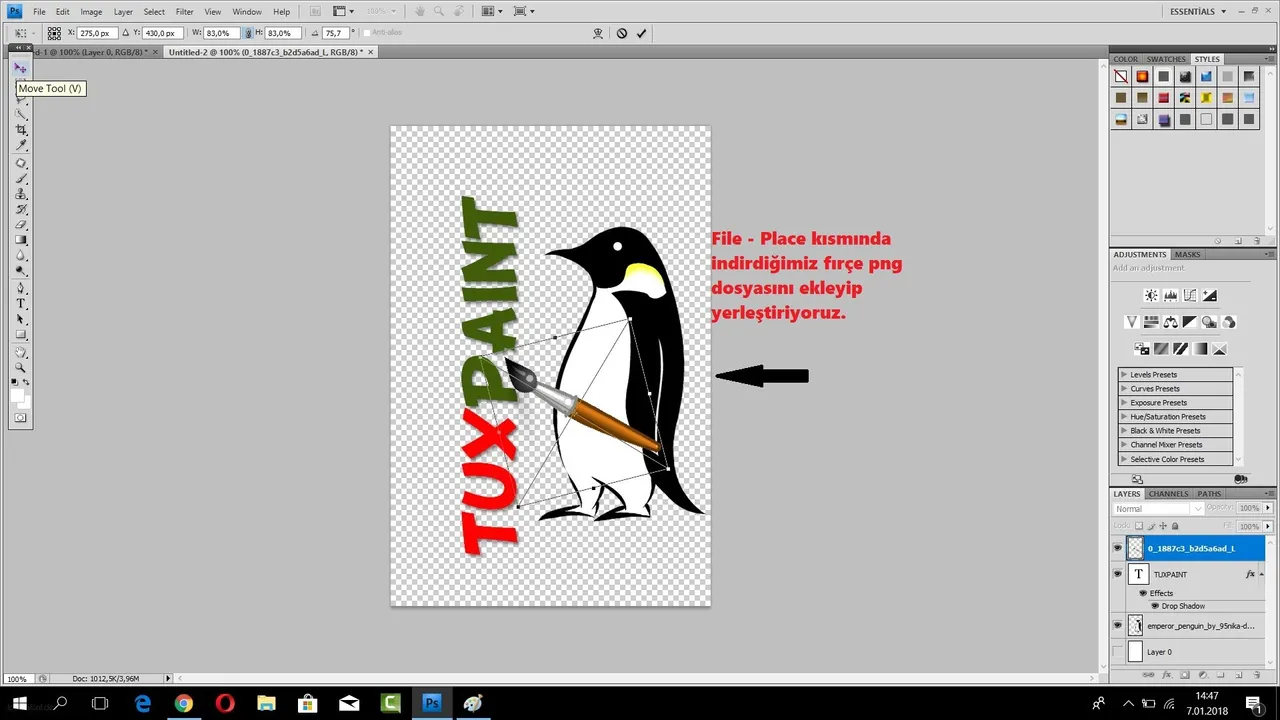Commit the transform with the checkmark

pyautogui.click(x=641, y=33)
